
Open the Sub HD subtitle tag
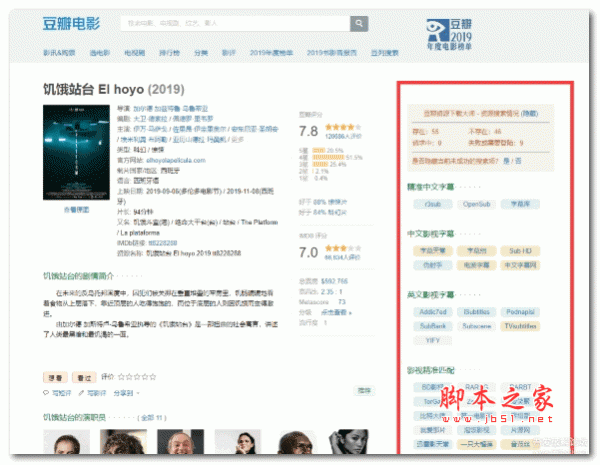click(520, 251)
